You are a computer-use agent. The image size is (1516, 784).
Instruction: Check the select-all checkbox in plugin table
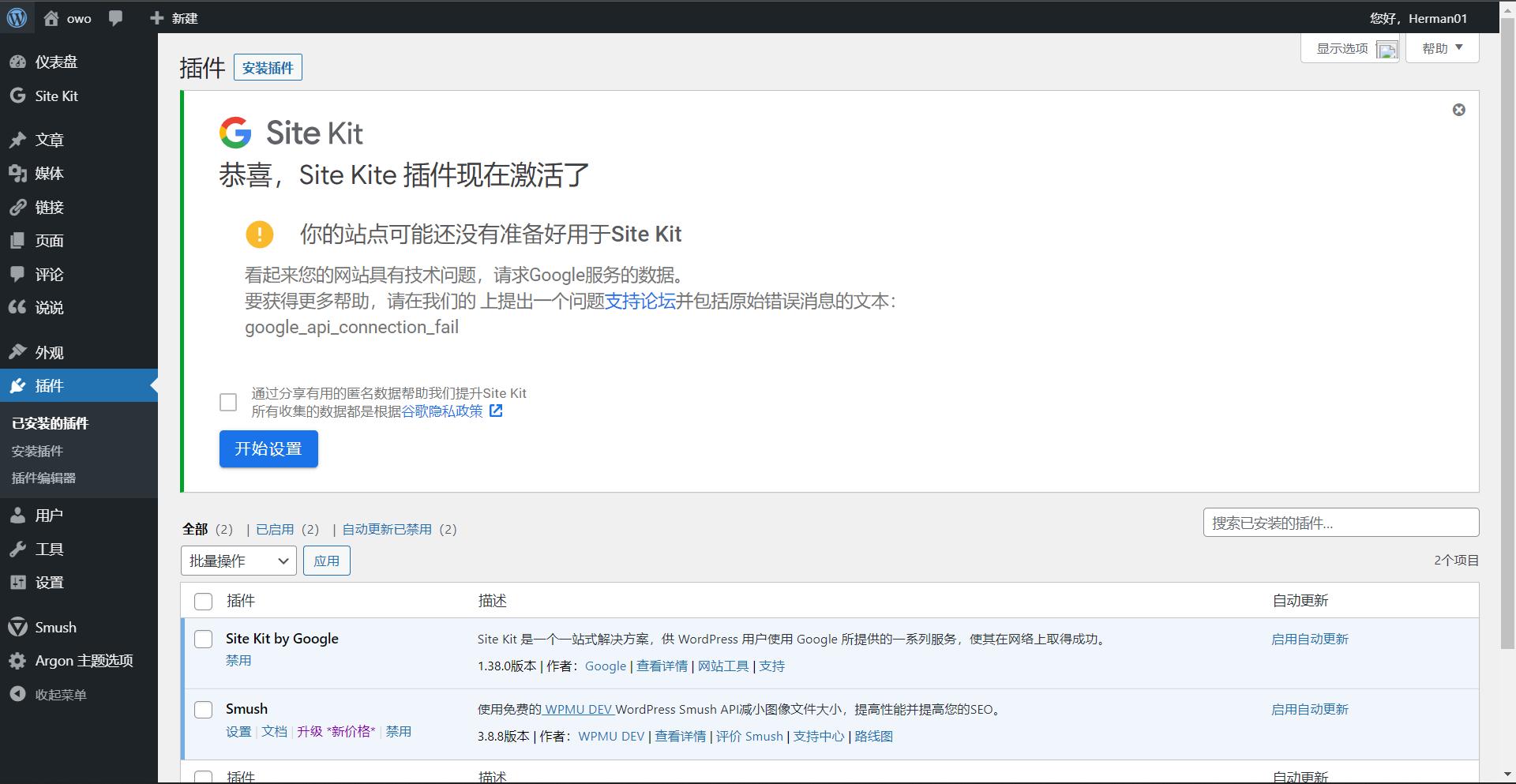pyautogui.click(x=203, y=601)
